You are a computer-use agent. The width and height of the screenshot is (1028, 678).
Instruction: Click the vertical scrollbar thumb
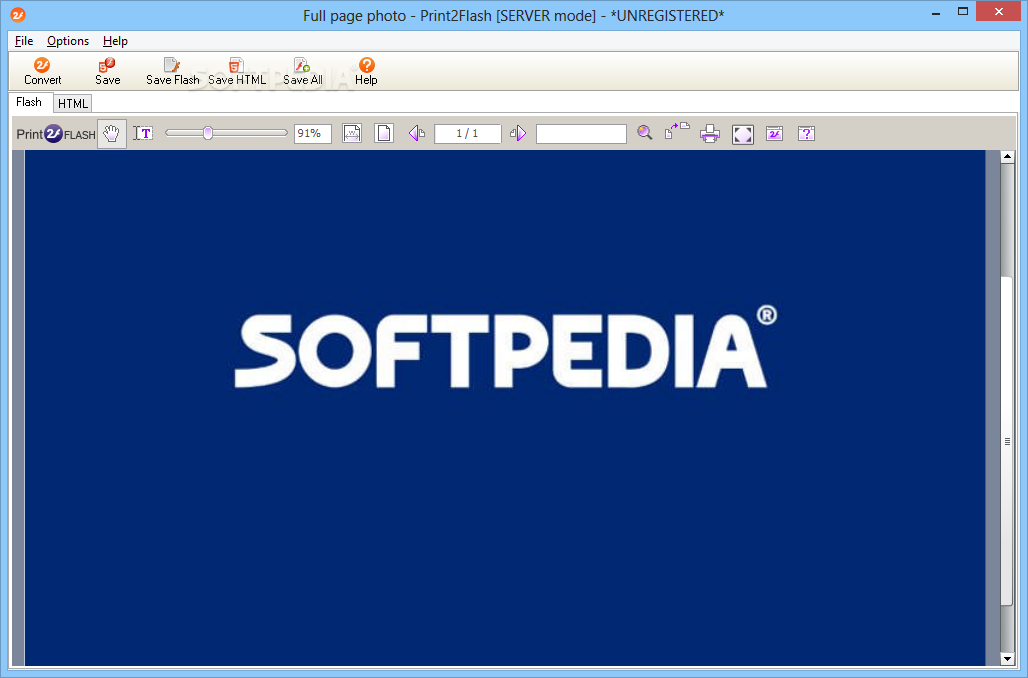tap(1007, 441)
